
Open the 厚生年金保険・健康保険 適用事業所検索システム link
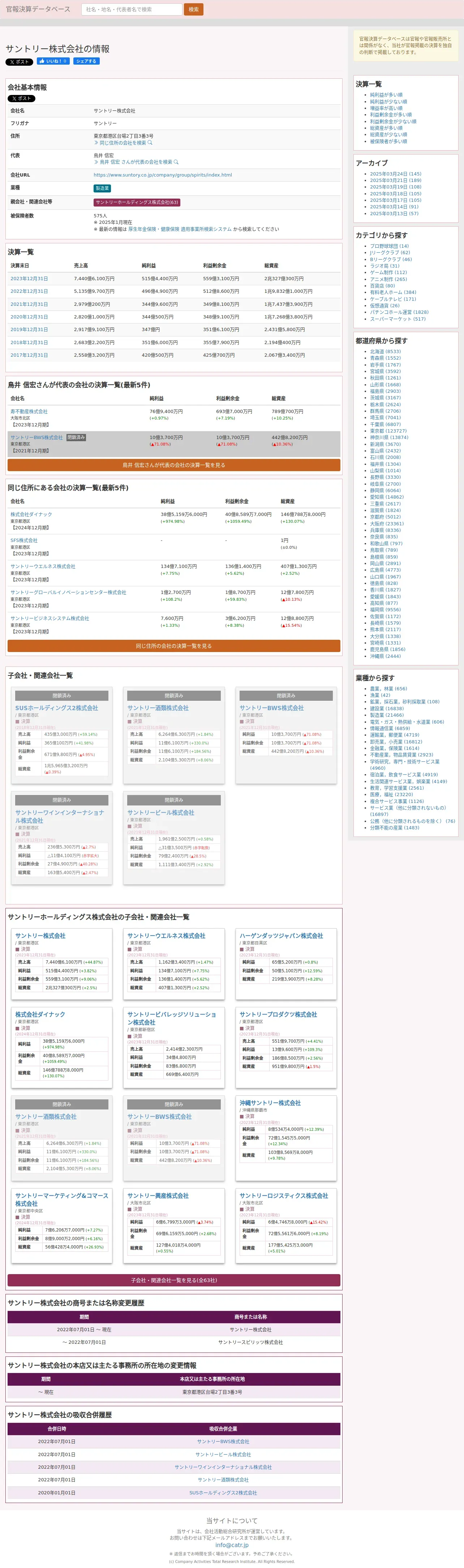[x=180, y=229]
